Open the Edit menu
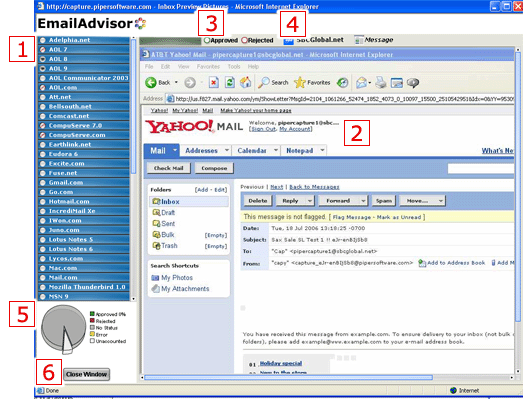The image size is (523, 399). coord(165,66)
